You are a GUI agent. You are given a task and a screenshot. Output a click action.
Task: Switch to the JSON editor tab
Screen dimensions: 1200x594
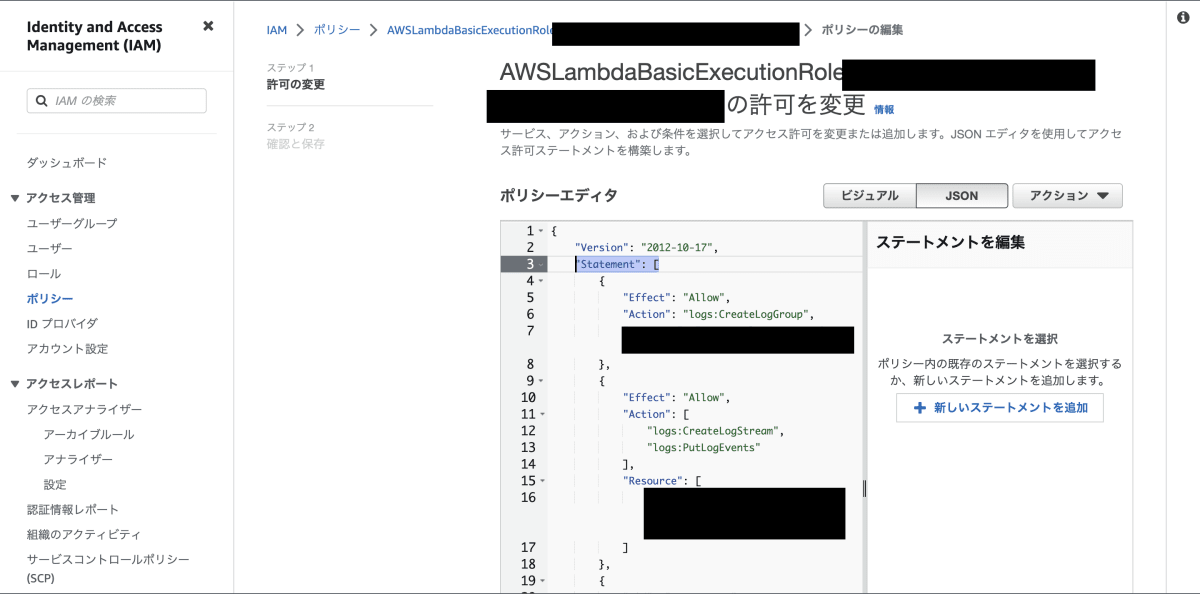click(x=961, y=196)
